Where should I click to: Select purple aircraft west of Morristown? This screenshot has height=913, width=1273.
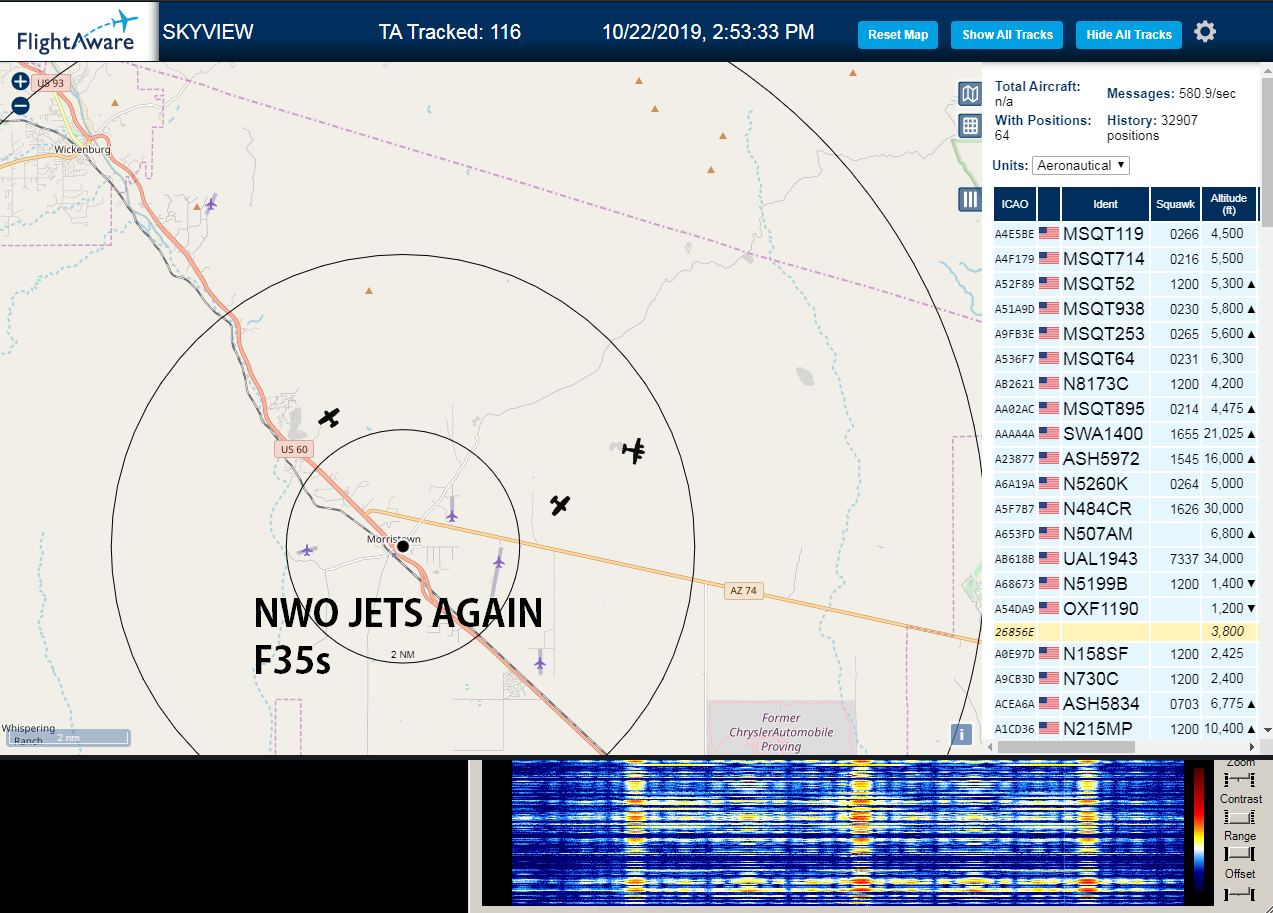[x=307, y=549]
